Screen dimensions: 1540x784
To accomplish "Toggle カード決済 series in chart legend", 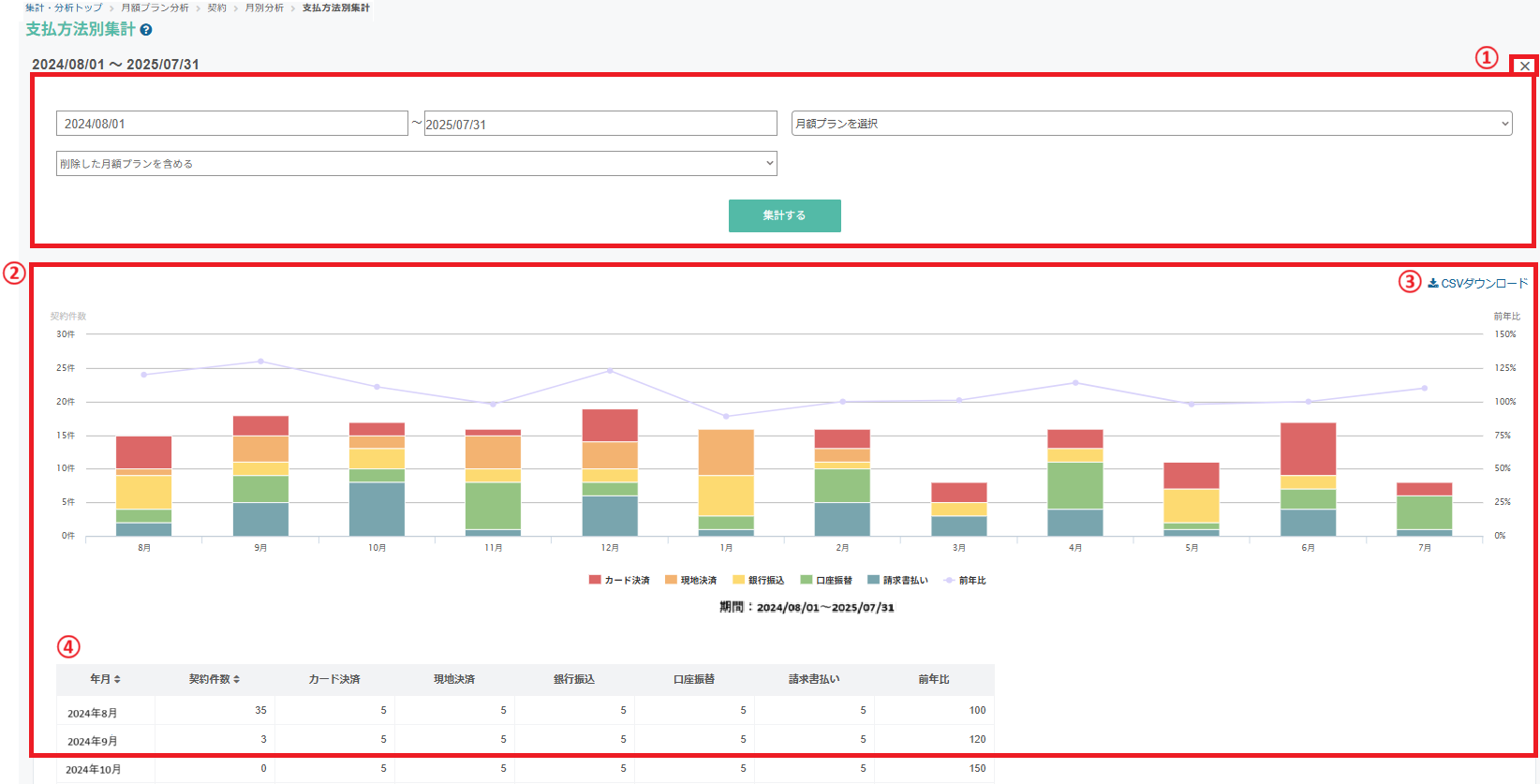I will coord(619,581).
